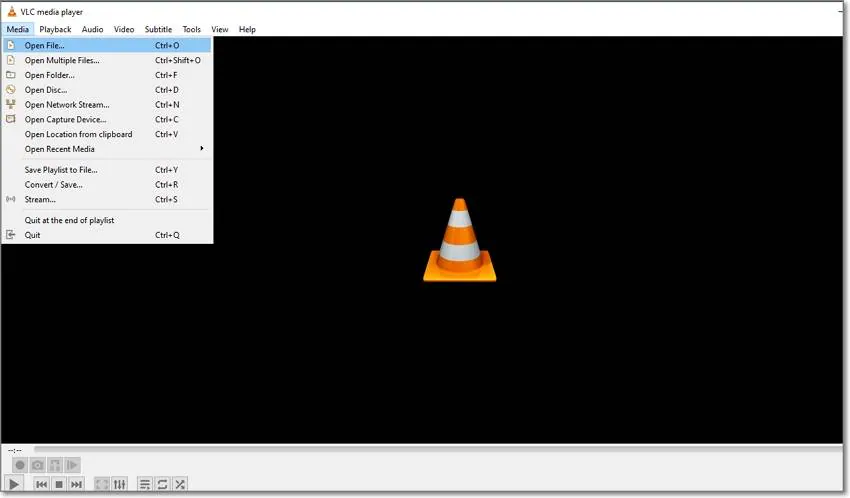The width and height of the screenshot is (850, 498).
Task: Toggle the shuffle/random button
Action: [x=180, y=484]
